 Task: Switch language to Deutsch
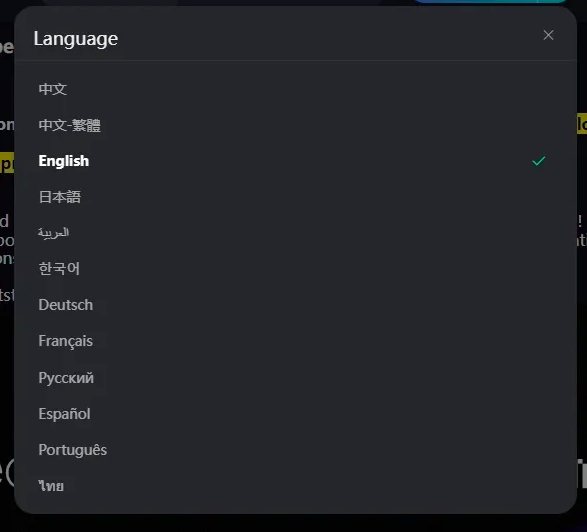pos(66,305)
